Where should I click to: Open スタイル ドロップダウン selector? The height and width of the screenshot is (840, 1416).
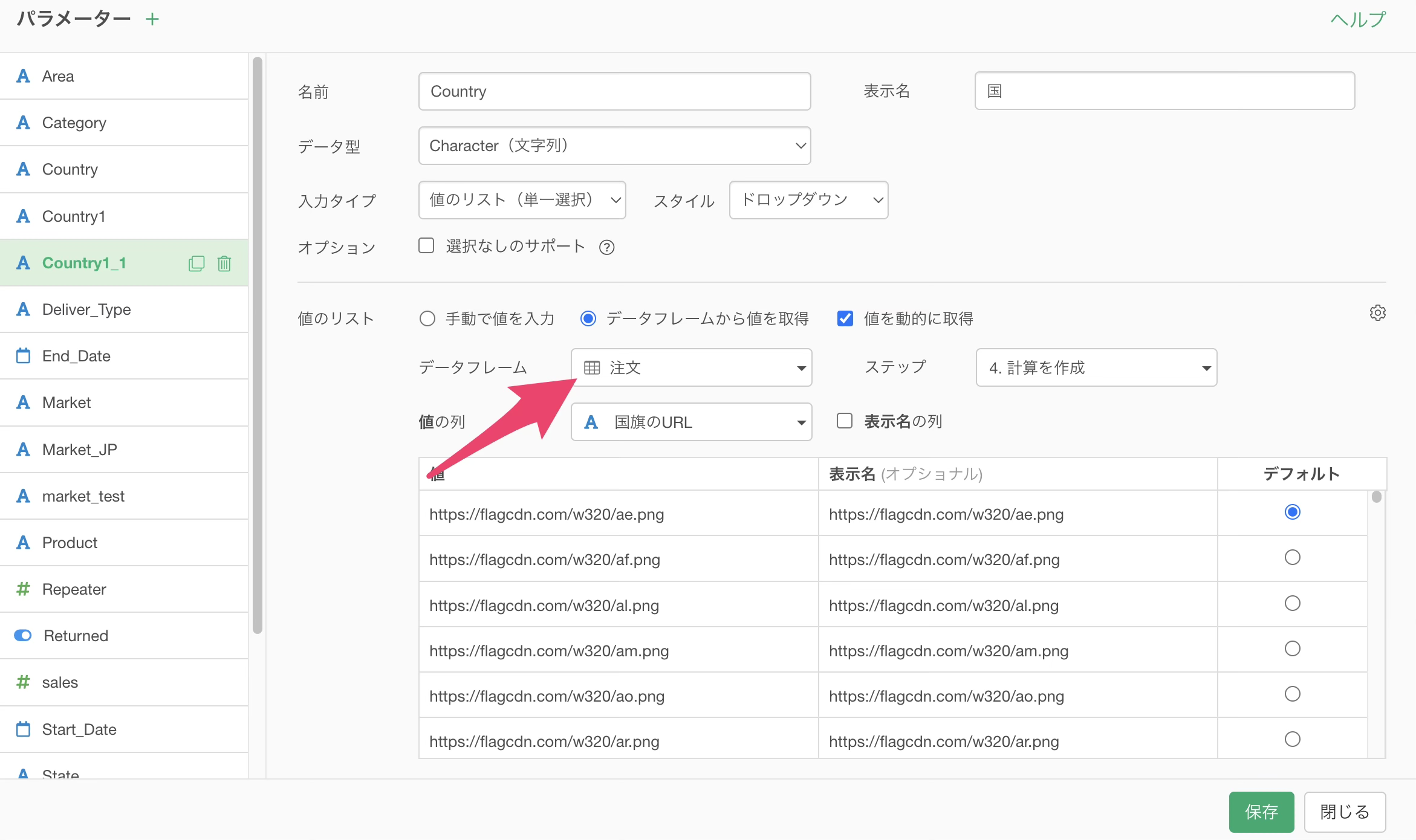point(808,200)
